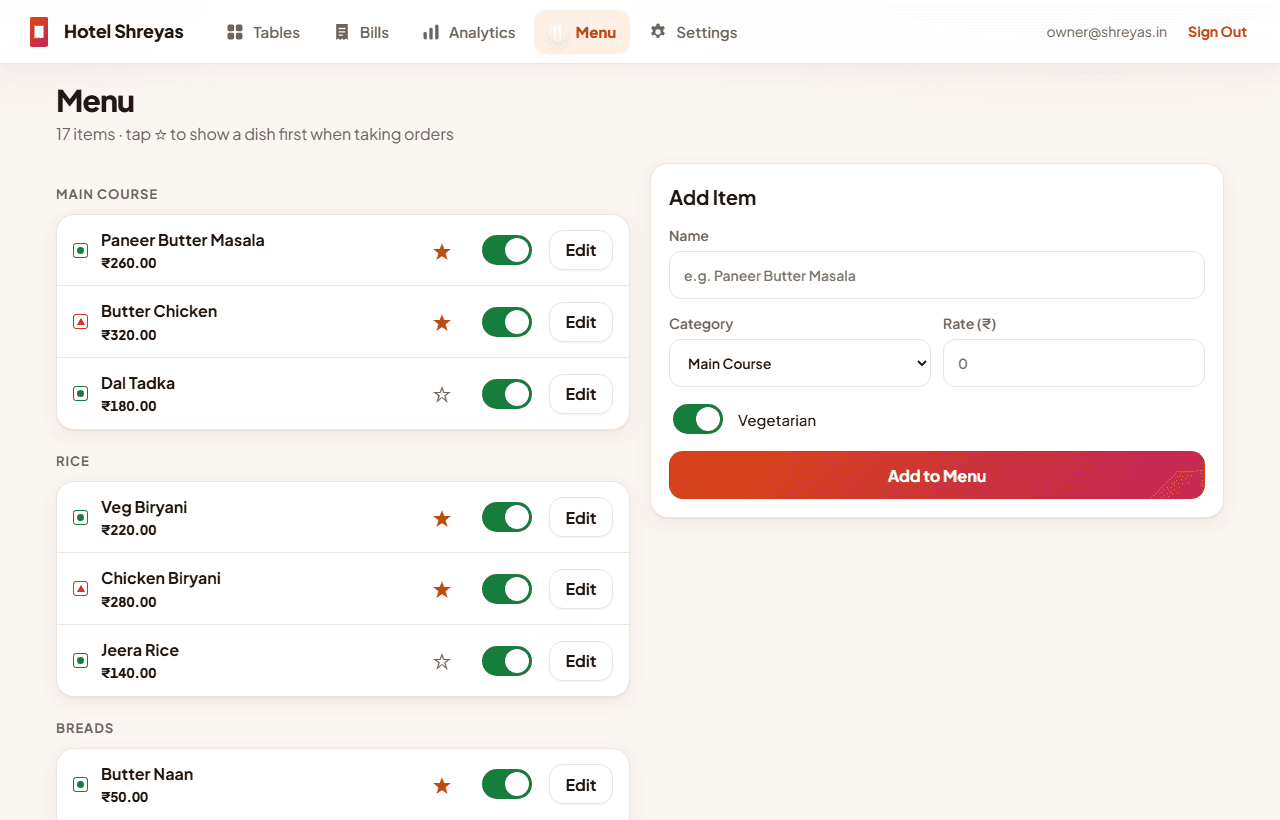Click the Hotel Shreyas brand name
This screenshot has width=1280, height=820.
(124, 32)
